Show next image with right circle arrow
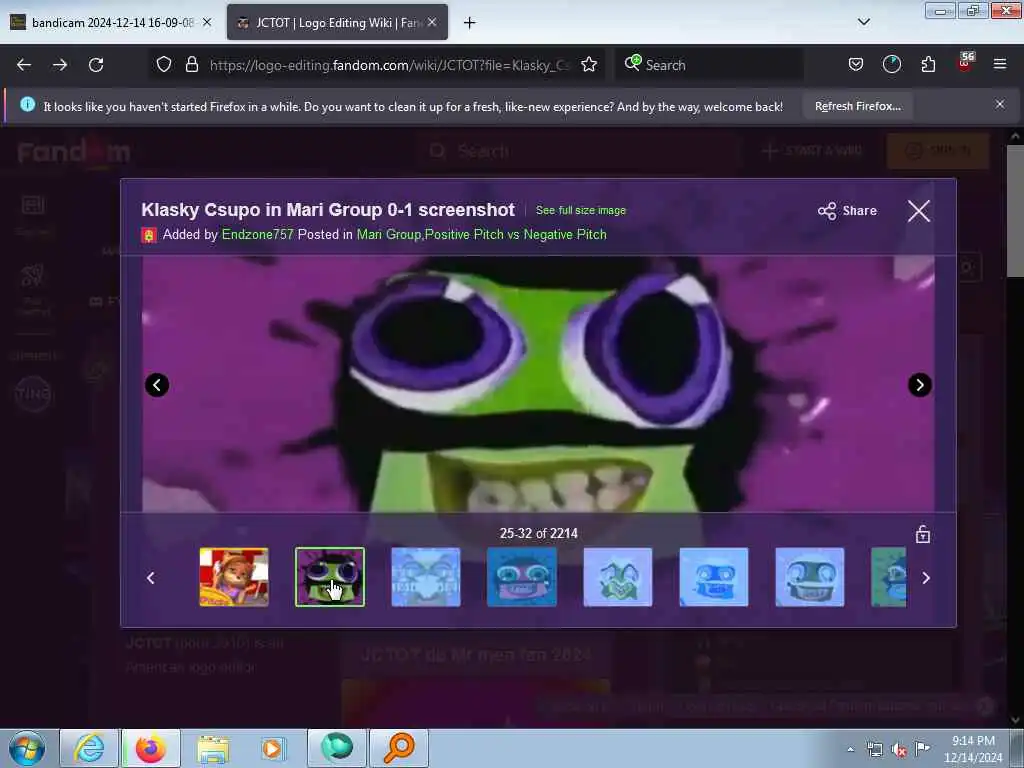 pyautogui.click(x=920, y=385)
